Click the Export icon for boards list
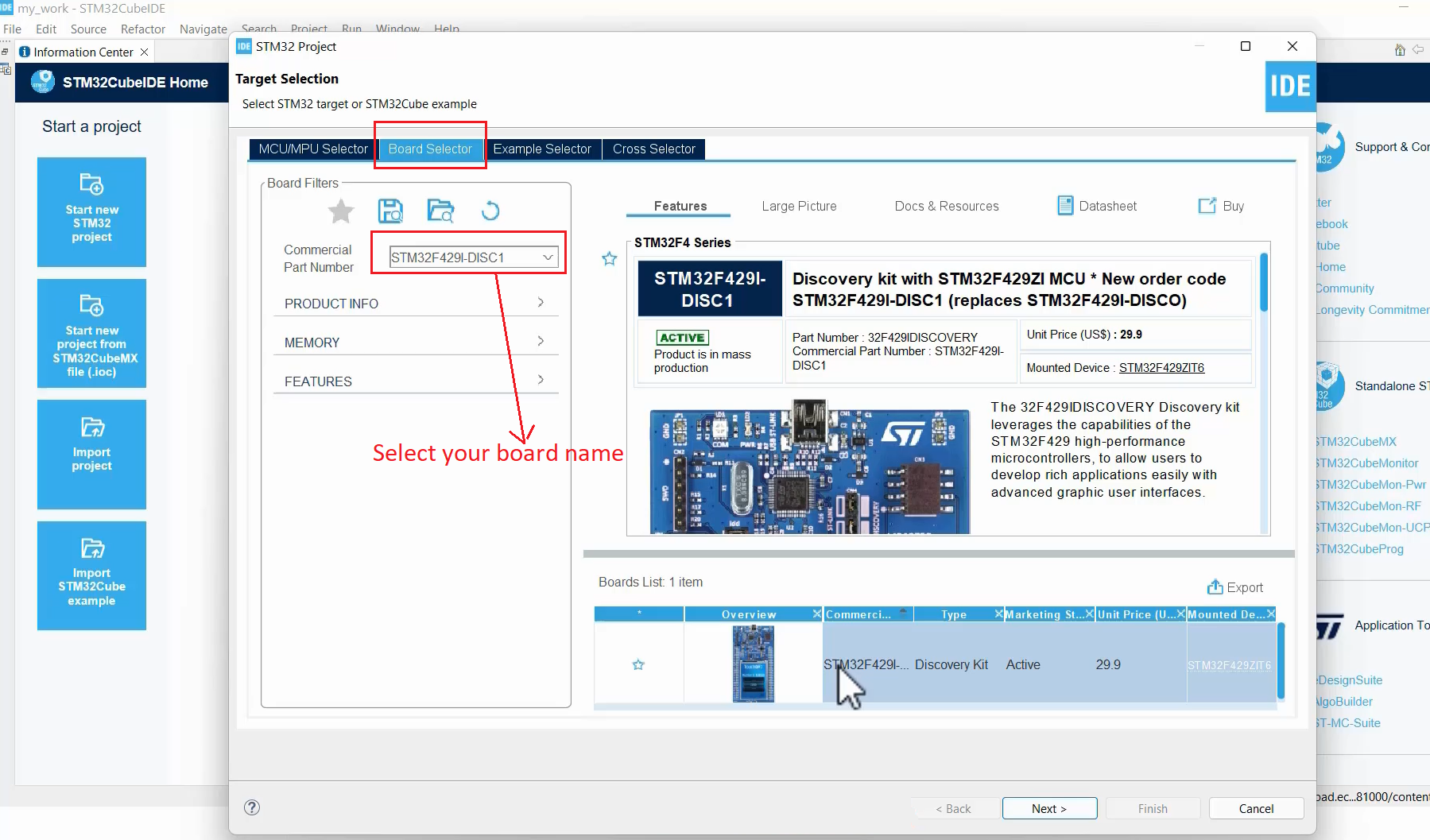The width and height of the screenshot is (1430, 840). tap(1215, 587)
